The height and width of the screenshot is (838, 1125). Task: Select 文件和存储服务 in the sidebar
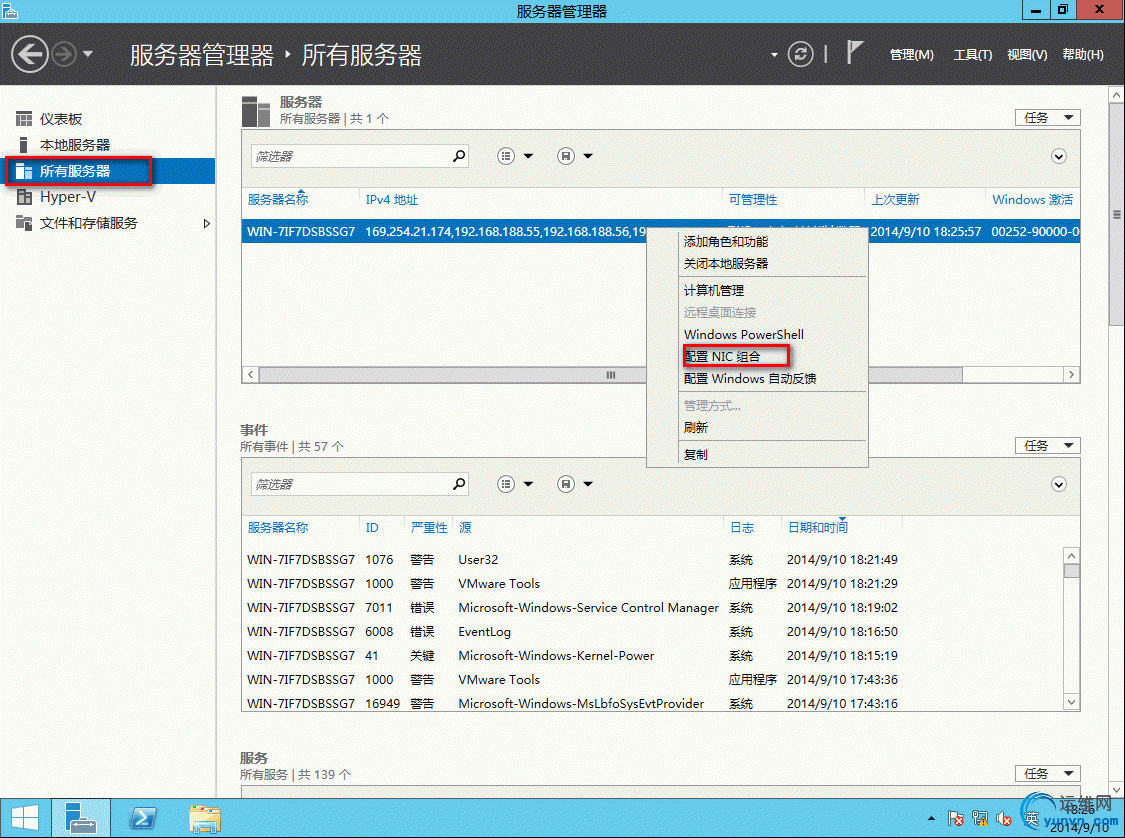[88, 223]
